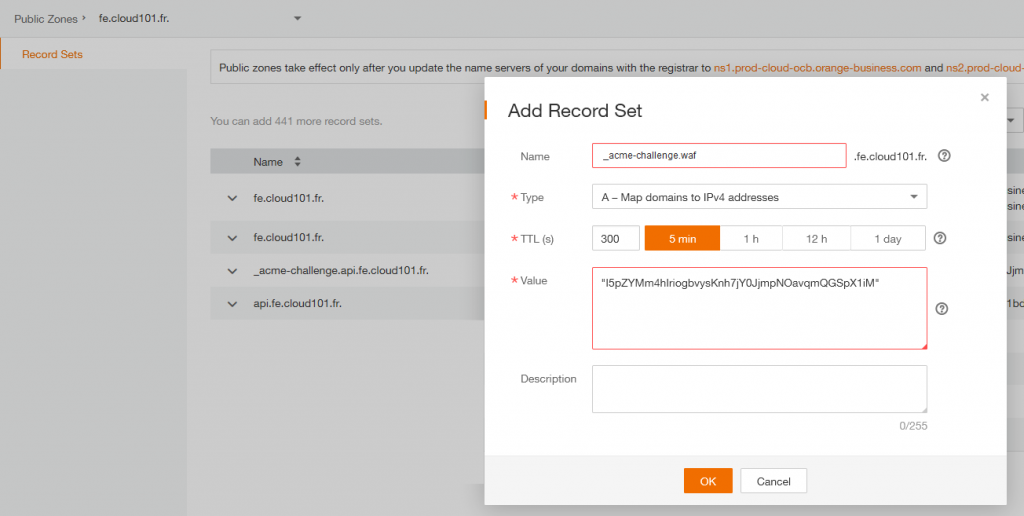Open the ns2.prod-cloud name server link
This screenshot has width=1024, height=516.
tap(985, 67)
